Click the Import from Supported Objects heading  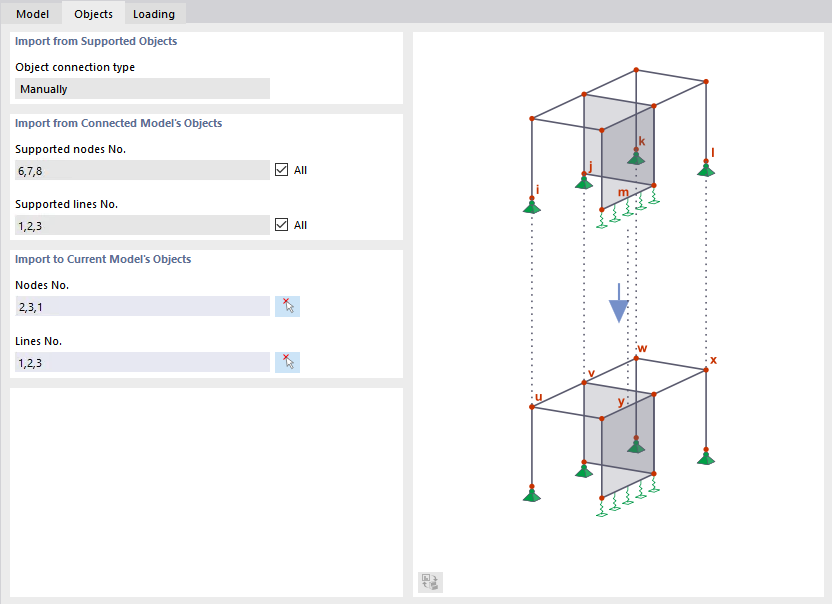click(x=96, y=41)
